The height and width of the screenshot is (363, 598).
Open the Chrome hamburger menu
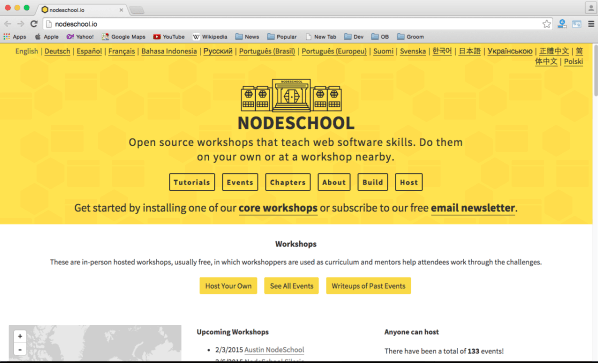pyautogui.click(x=591, y=24)
